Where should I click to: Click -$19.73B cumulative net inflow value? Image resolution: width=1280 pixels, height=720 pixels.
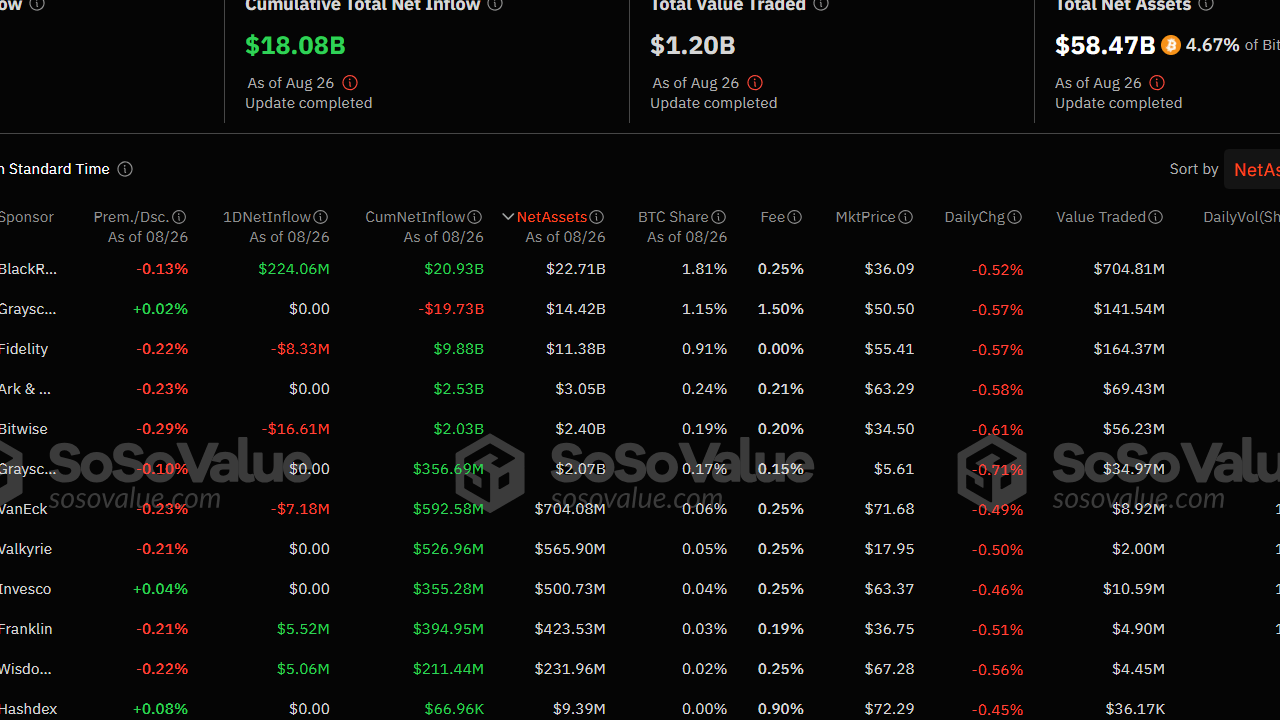pos(451,309)
